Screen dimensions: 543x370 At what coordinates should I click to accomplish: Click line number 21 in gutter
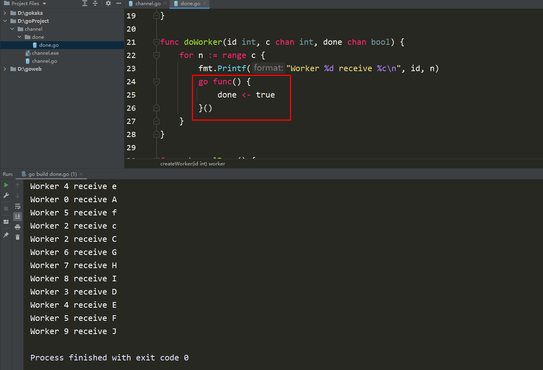131,42
